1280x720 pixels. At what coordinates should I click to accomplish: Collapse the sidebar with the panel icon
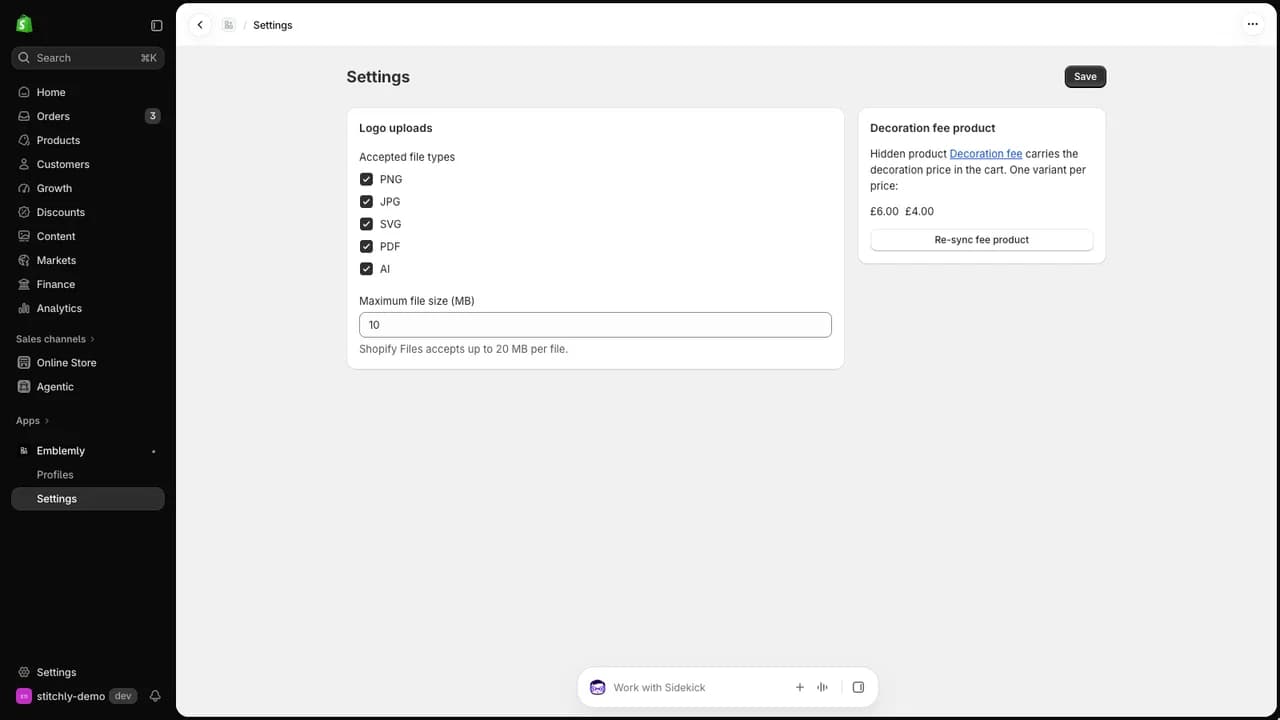click(156, 25)
